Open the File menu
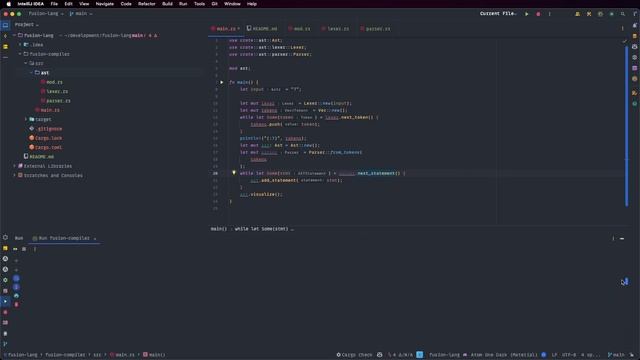 pyautogui.click(x=54, y=4)
